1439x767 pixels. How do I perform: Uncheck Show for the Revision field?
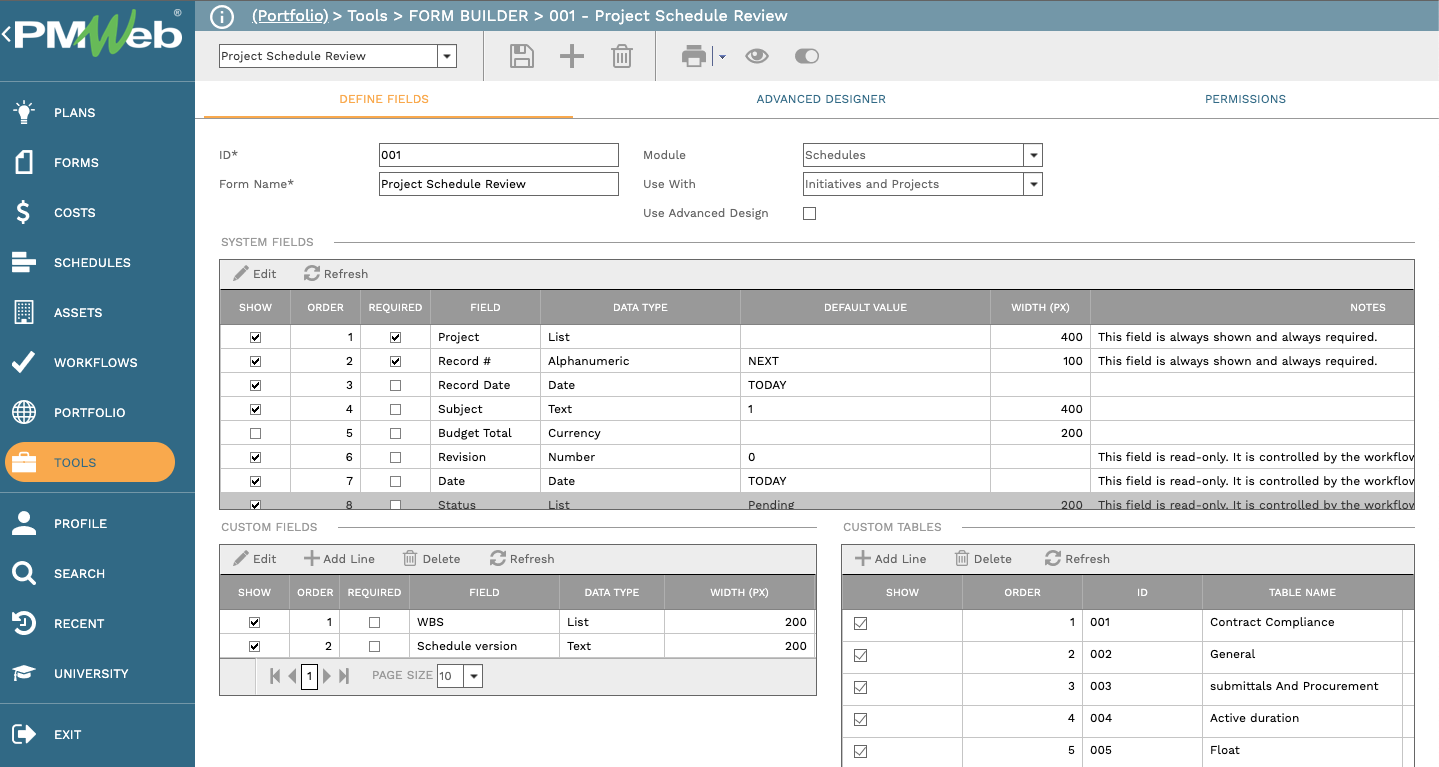255,458
